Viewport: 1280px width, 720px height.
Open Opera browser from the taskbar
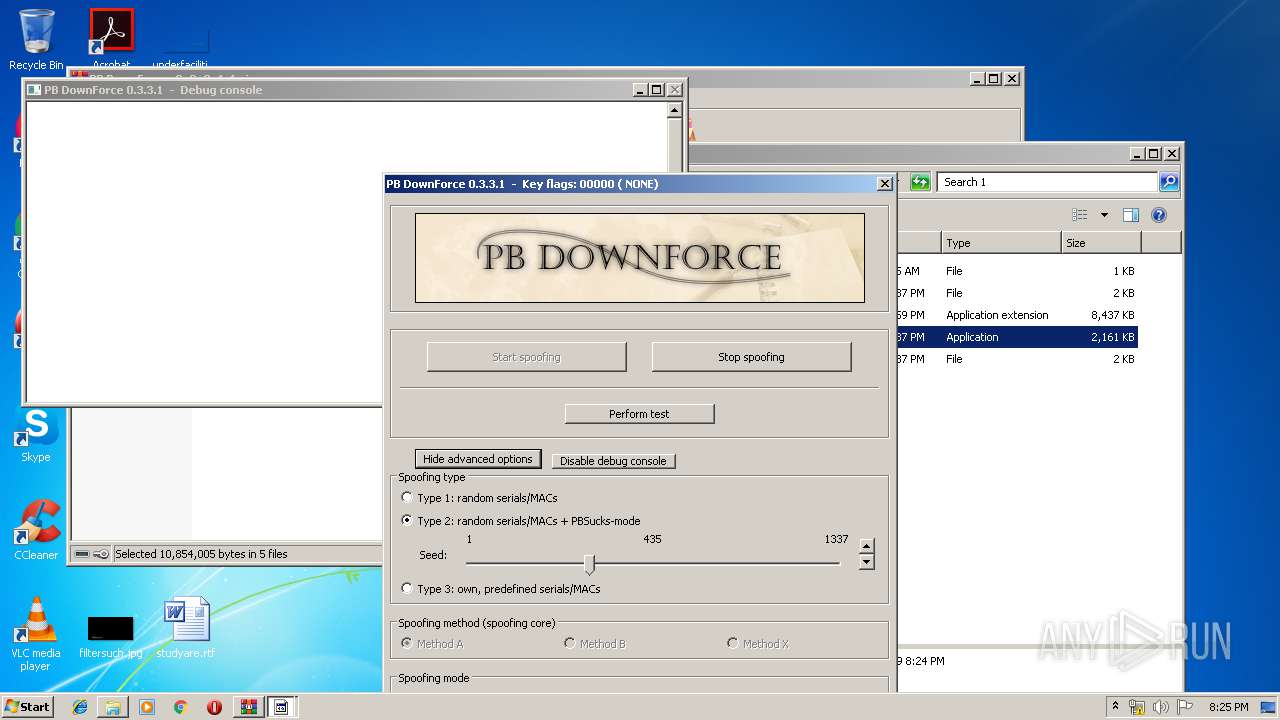tap(214, 707)
